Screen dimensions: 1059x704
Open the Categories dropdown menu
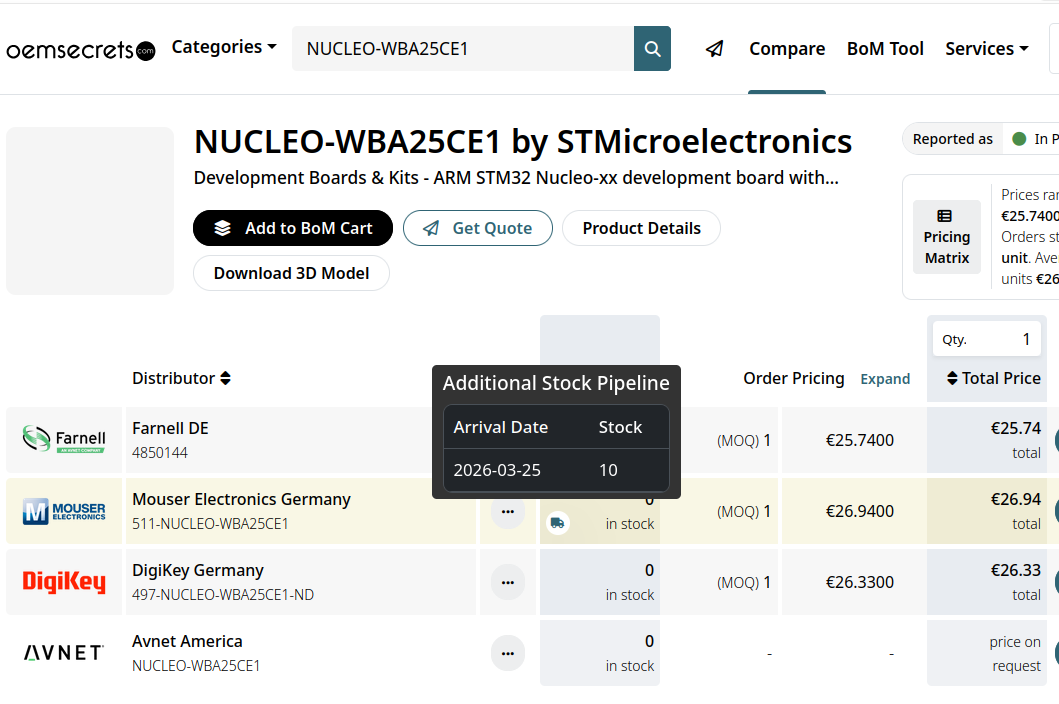(x=223, y=47)
